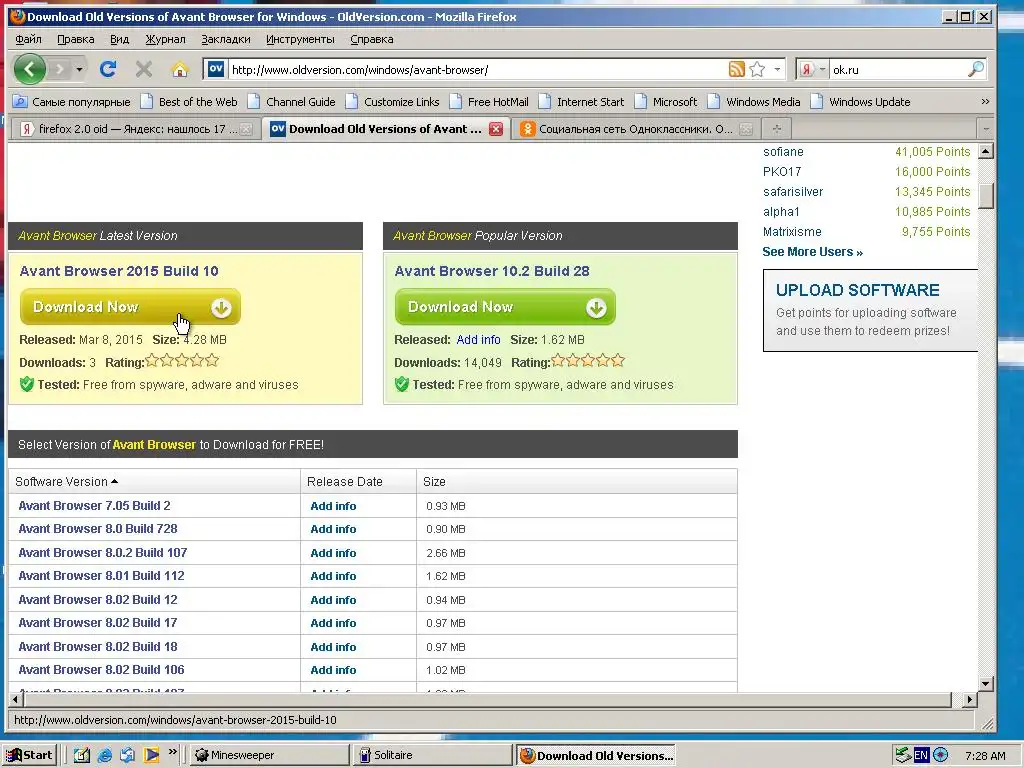Switch to the Minesweeper taskbar window
Image resolution: width=1024 pixels, height=768 pixels.
pyautogui.click(x=270, y=756)
